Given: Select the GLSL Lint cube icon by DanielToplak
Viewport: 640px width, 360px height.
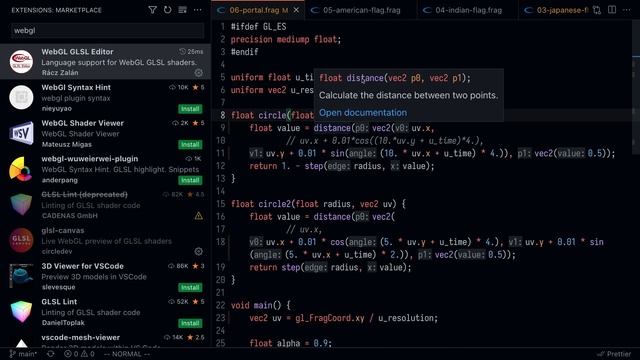Looking at the screenshot, I should 21,312.
